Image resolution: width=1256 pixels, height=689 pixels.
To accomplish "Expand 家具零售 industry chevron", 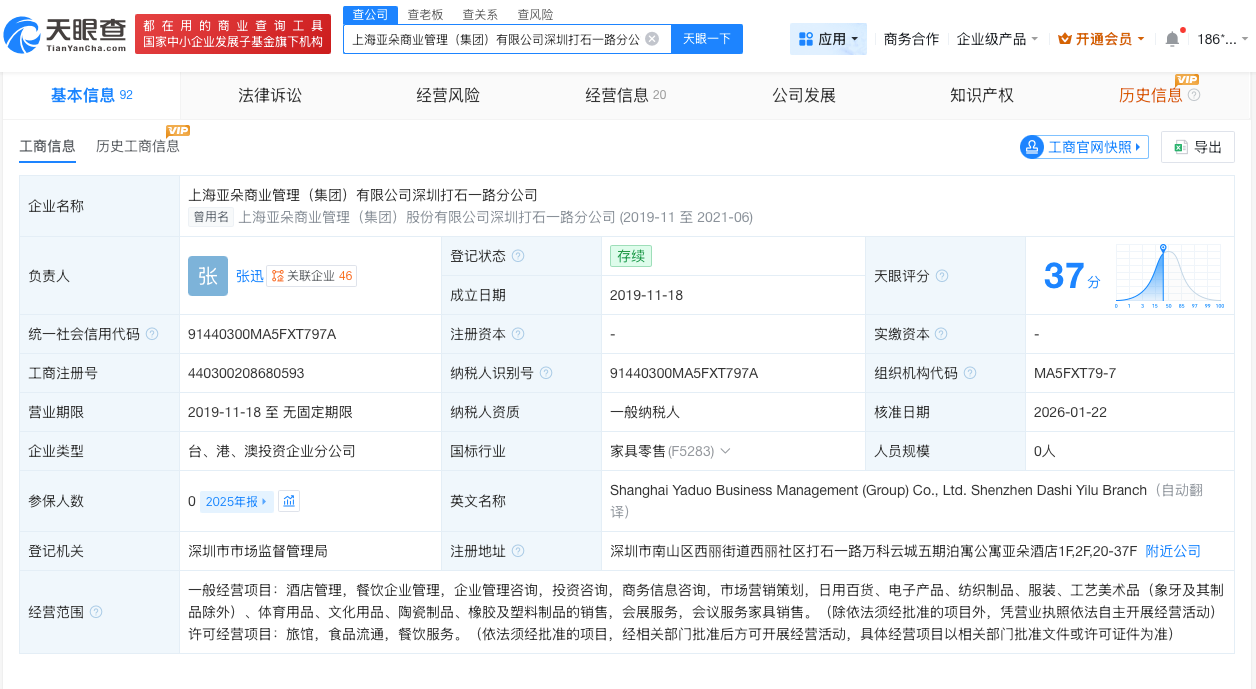I will [726, 451].
